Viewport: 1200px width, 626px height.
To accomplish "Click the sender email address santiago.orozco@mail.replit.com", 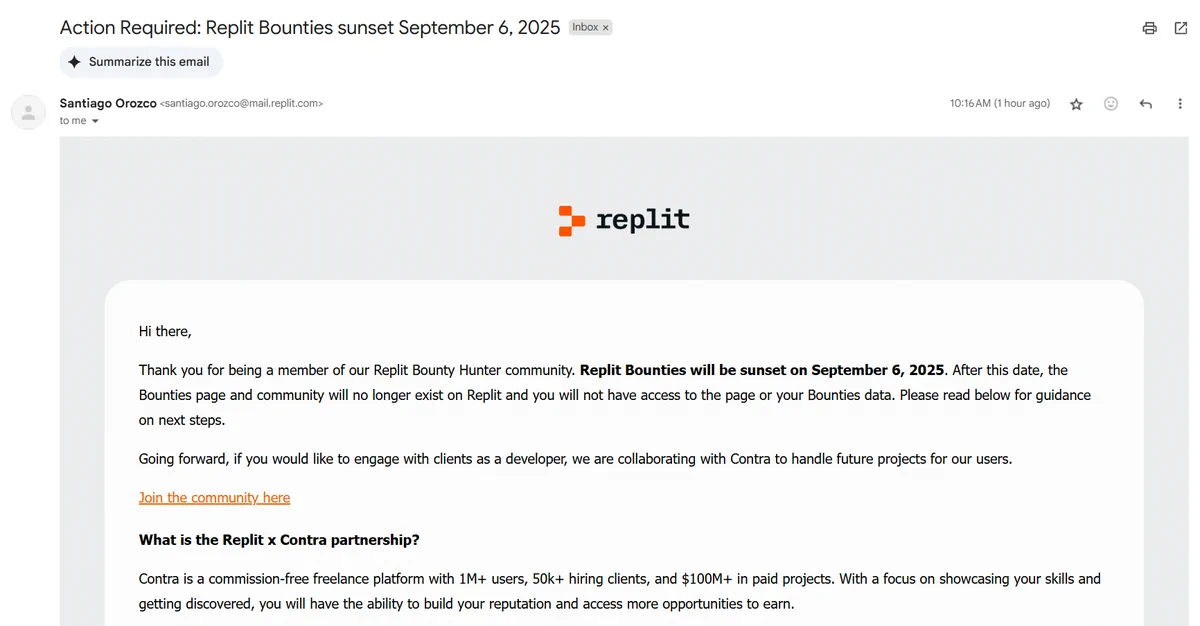I will pos(241,103).
